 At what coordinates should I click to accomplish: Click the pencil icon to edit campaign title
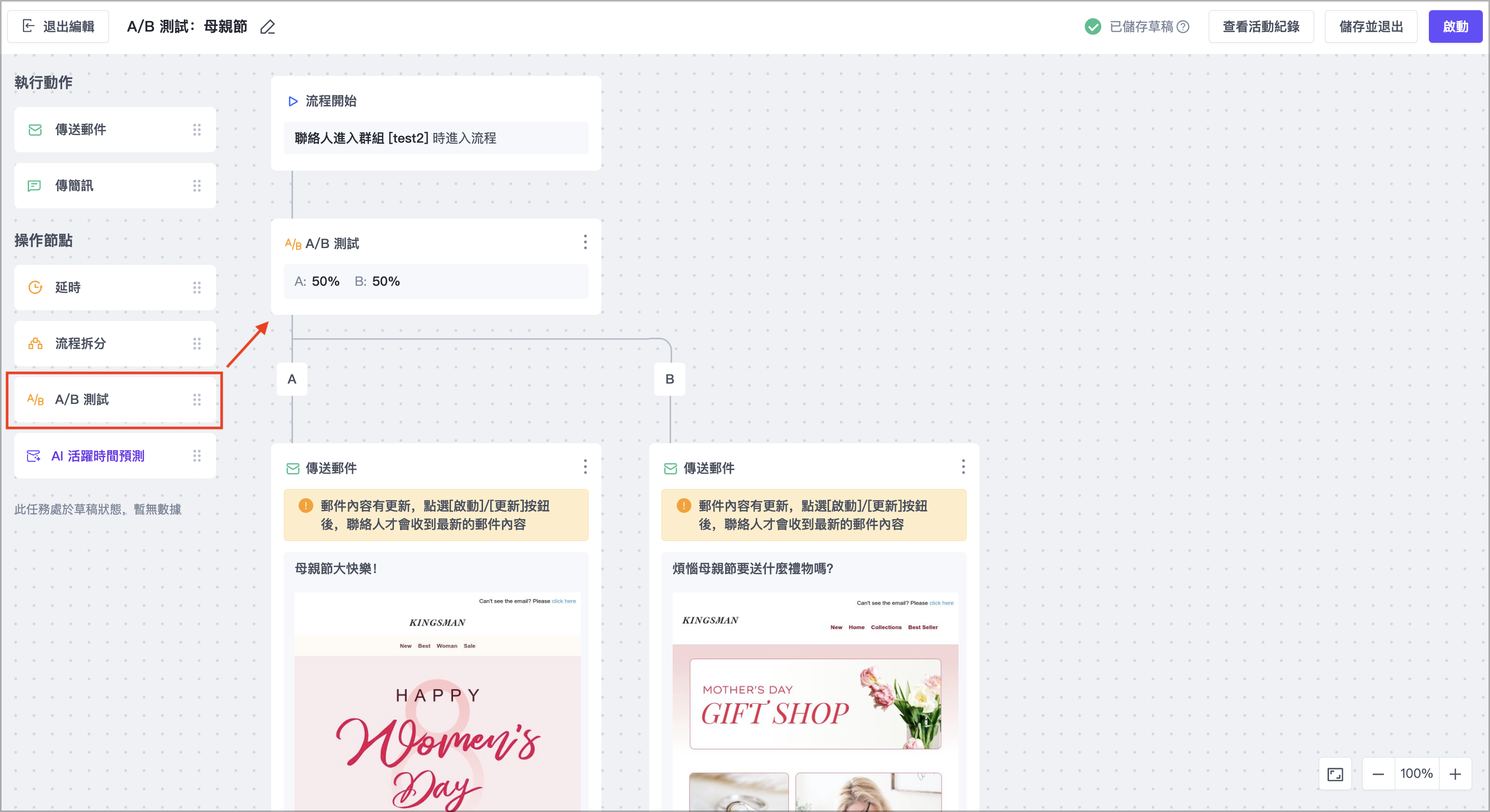267,27
